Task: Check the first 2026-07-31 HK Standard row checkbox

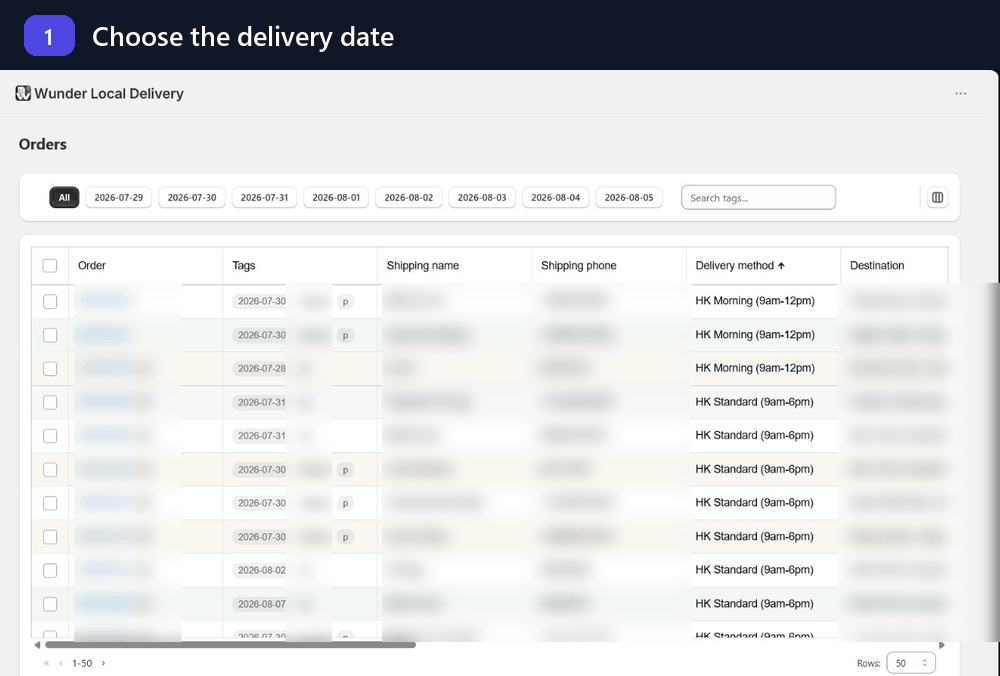Action: click(x=50, y=402)
